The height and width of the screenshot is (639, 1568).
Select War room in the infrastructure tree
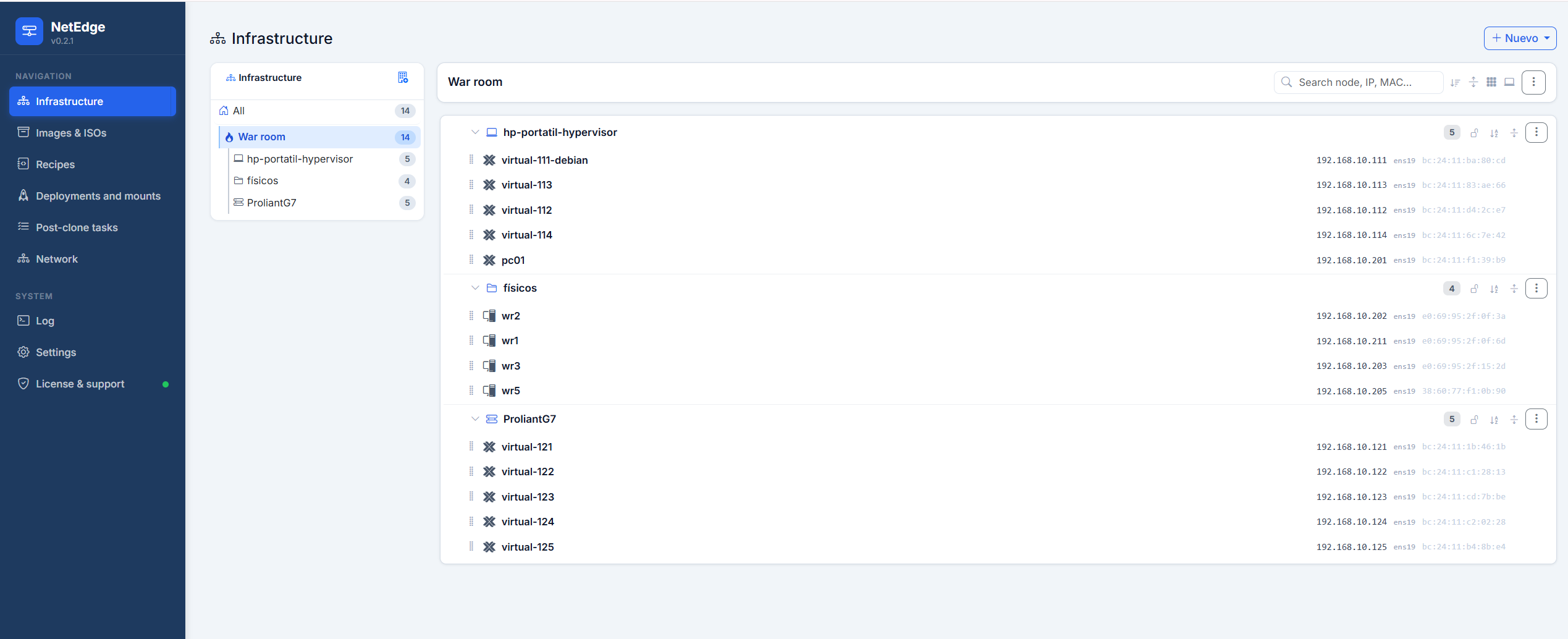click(x=319, y=137)
